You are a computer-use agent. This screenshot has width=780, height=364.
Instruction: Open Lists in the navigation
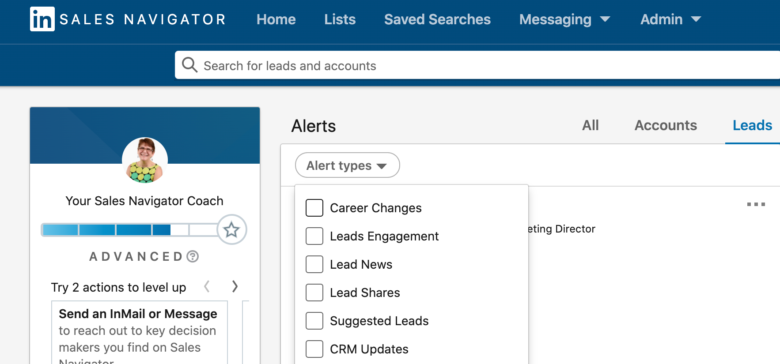[x=340, y=19]
